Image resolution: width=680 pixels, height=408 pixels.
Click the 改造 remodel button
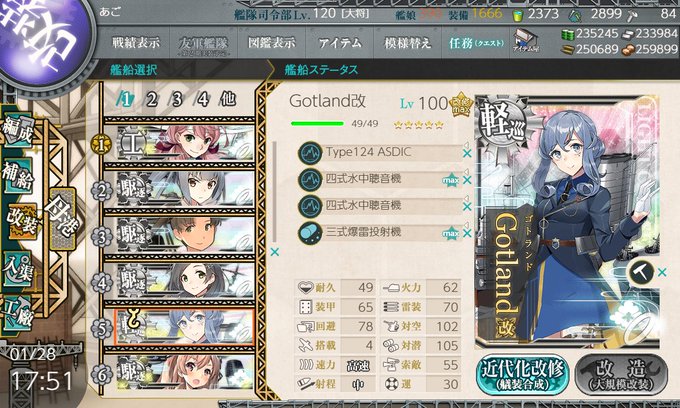click(621, 375)
